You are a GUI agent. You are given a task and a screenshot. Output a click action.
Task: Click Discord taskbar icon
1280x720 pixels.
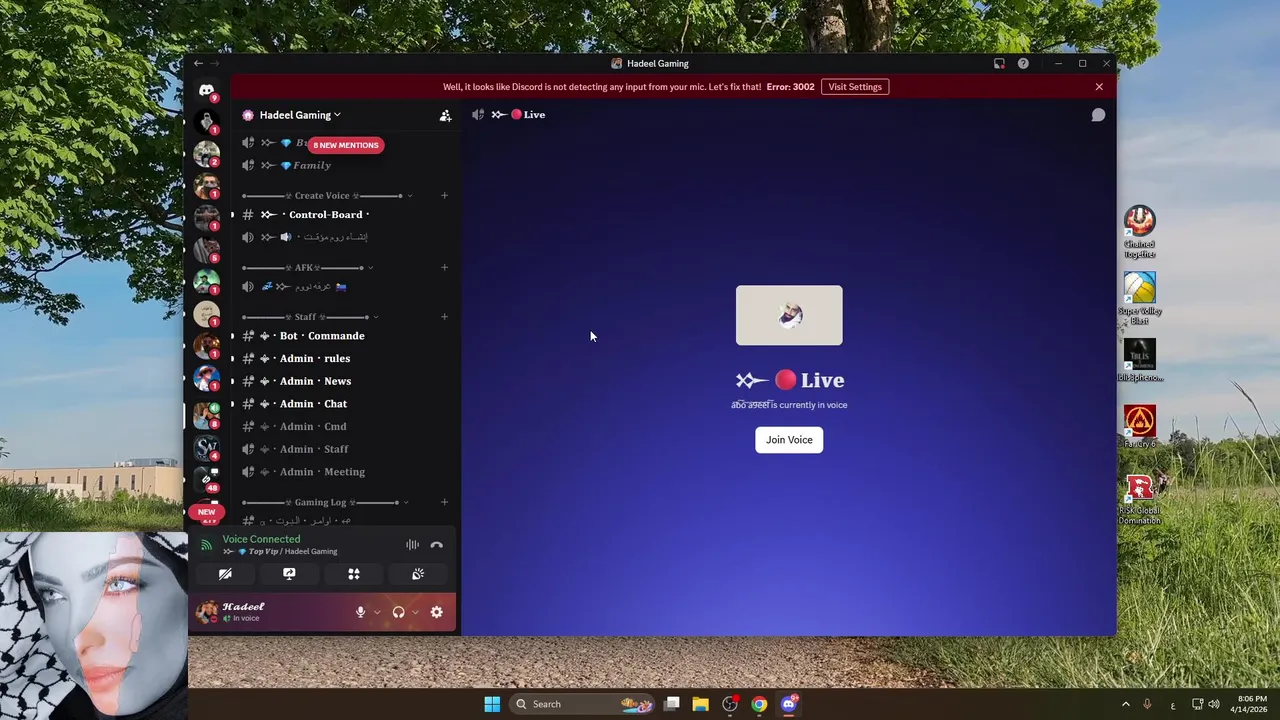(x=788, y=704)
